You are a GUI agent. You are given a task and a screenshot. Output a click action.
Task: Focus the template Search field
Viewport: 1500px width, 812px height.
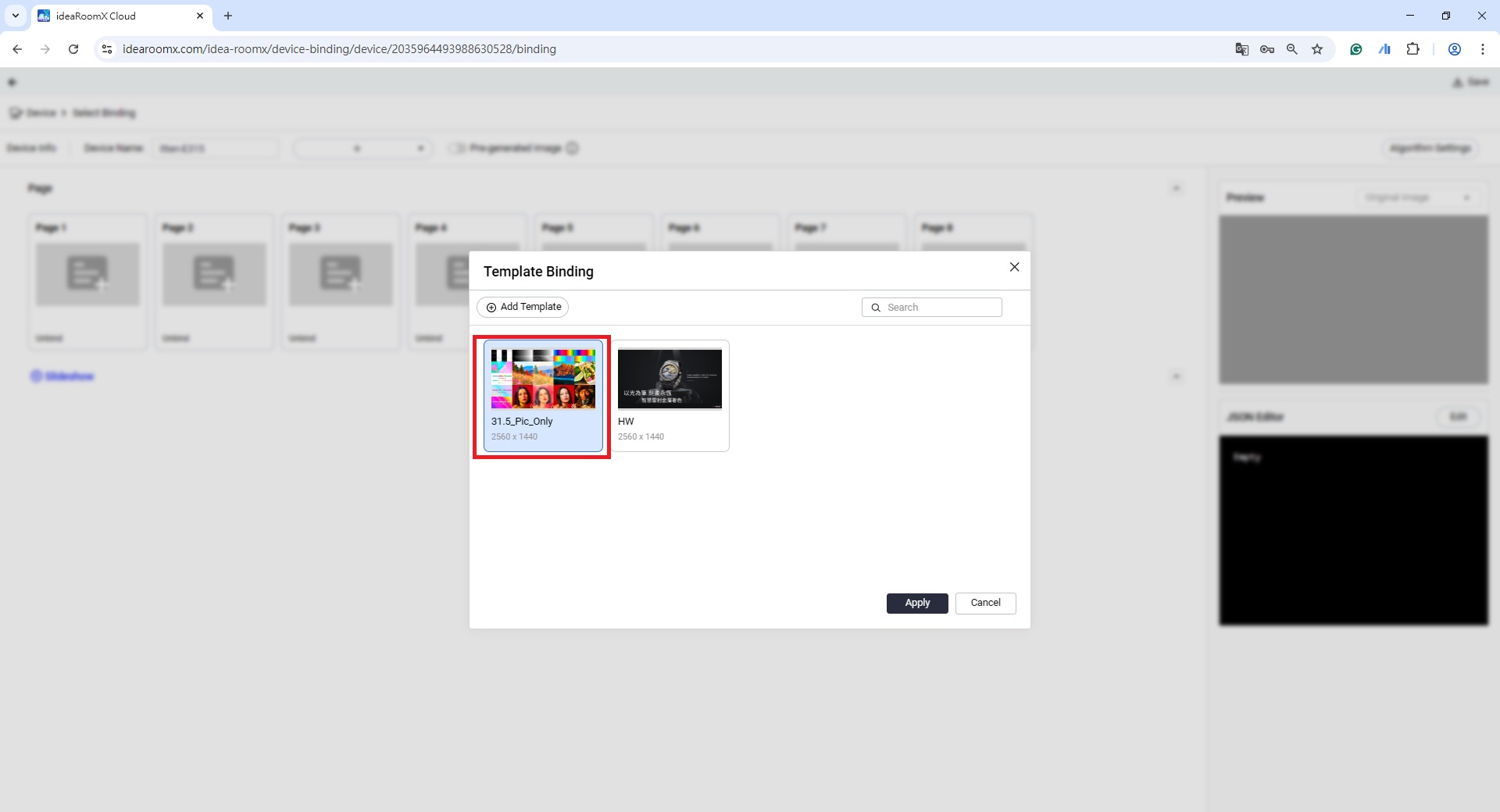point(931,308)
